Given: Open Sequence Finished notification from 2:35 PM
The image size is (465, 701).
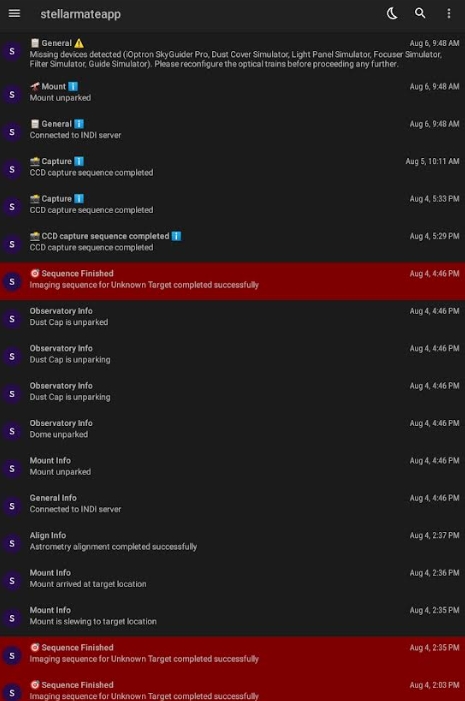Looking at the screenshot, I should [232, 655].
